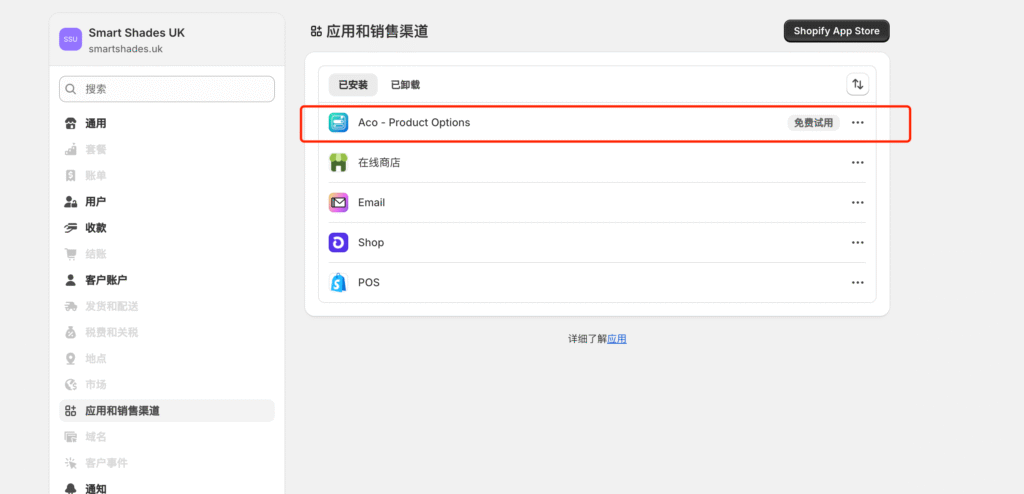Click the apps icon beside the page title
1024x494 pixels.
317,31
